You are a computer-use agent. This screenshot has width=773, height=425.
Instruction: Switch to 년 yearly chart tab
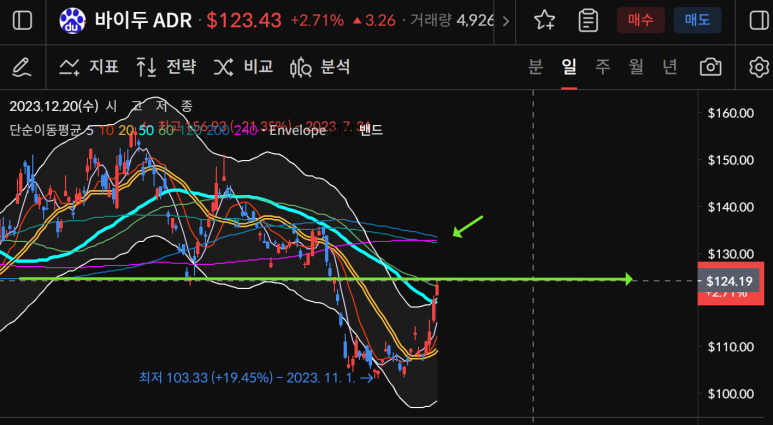click(669, 67)
